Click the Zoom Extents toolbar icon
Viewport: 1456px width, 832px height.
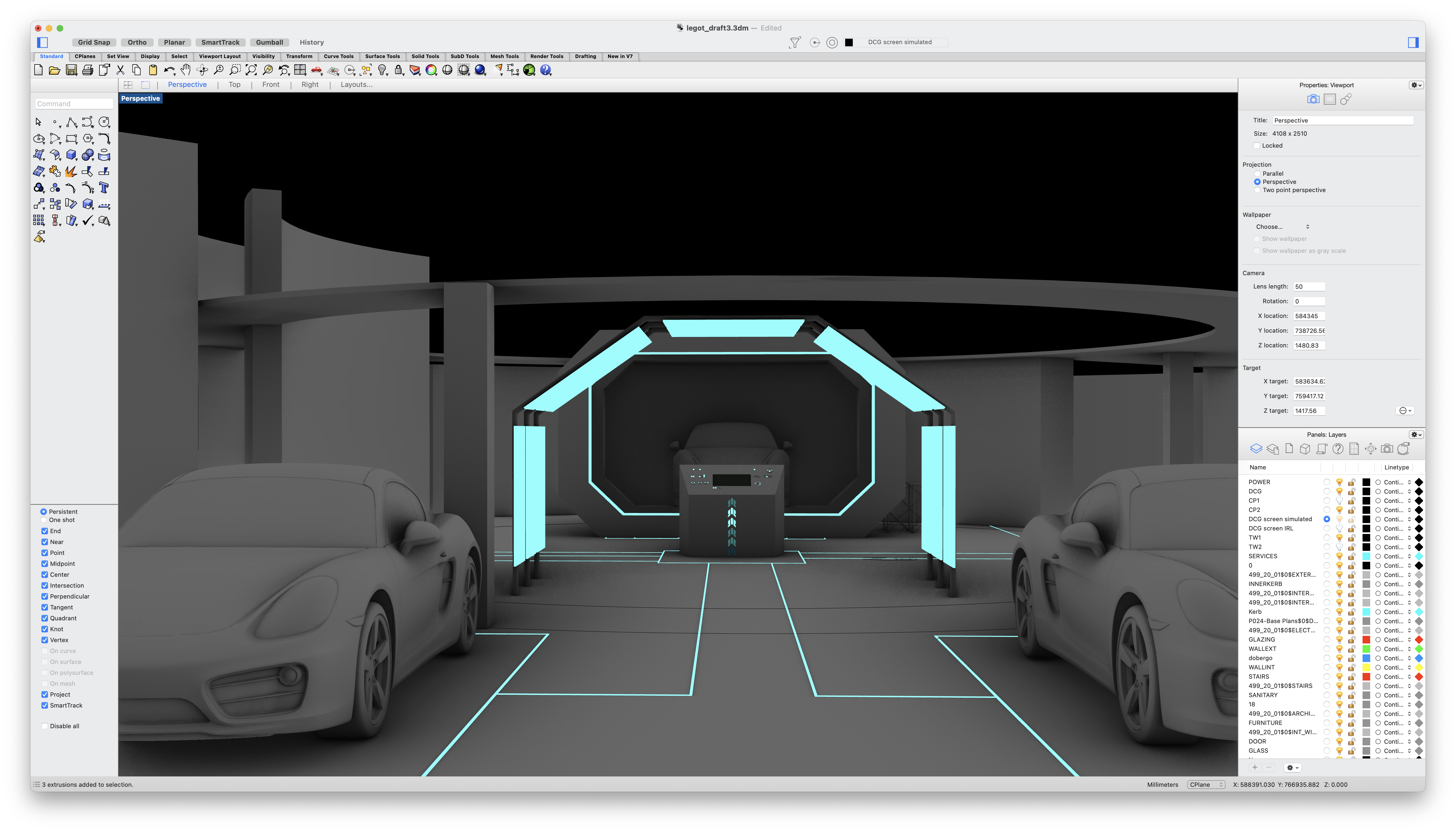tap(251, 70)
